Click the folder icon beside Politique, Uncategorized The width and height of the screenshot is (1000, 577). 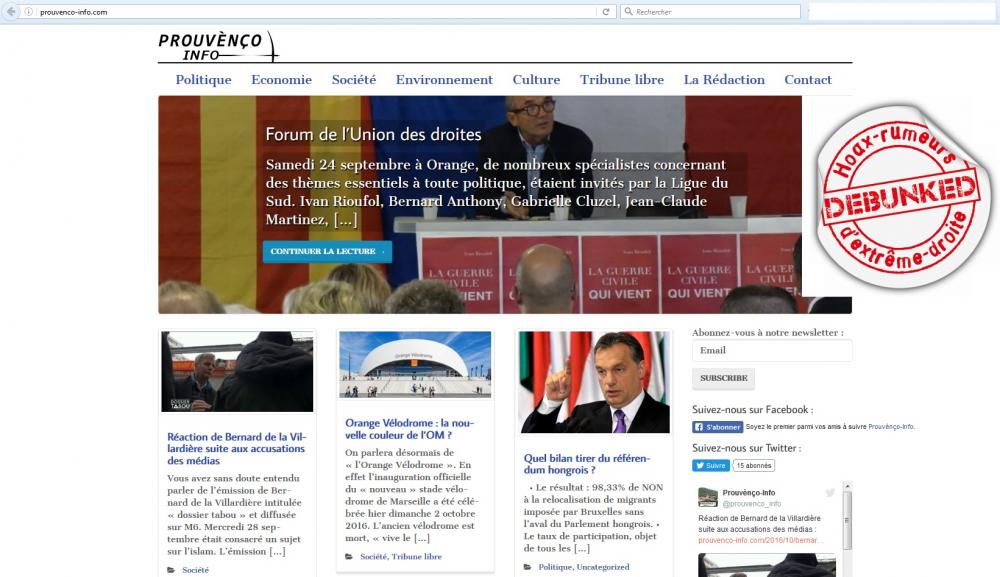[527, 567]
